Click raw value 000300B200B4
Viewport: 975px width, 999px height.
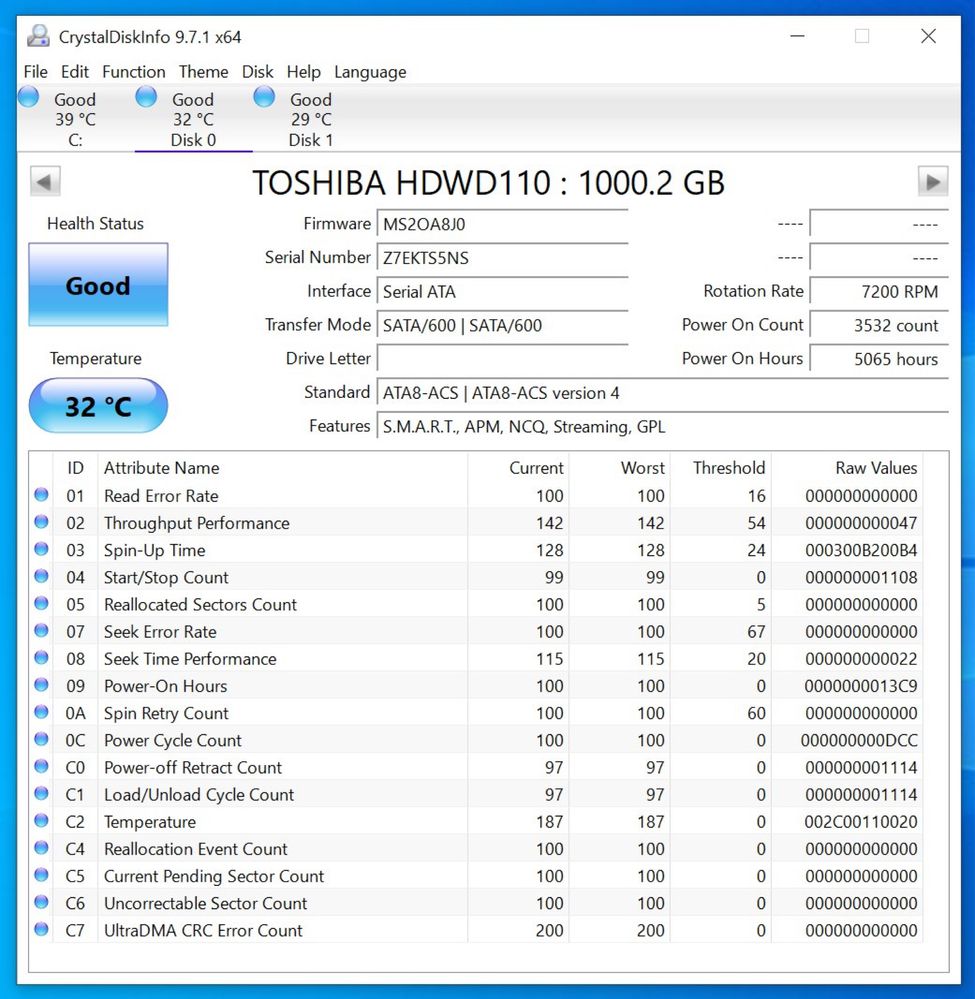click(861, 550)
